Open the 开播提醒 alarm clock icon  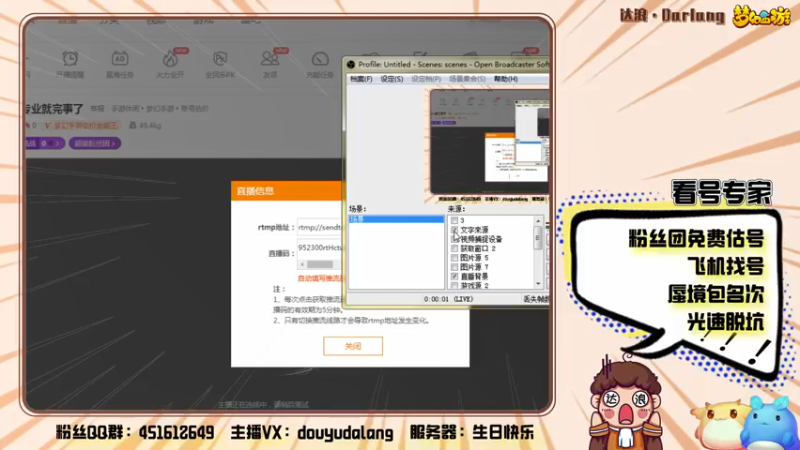[70, 59]
